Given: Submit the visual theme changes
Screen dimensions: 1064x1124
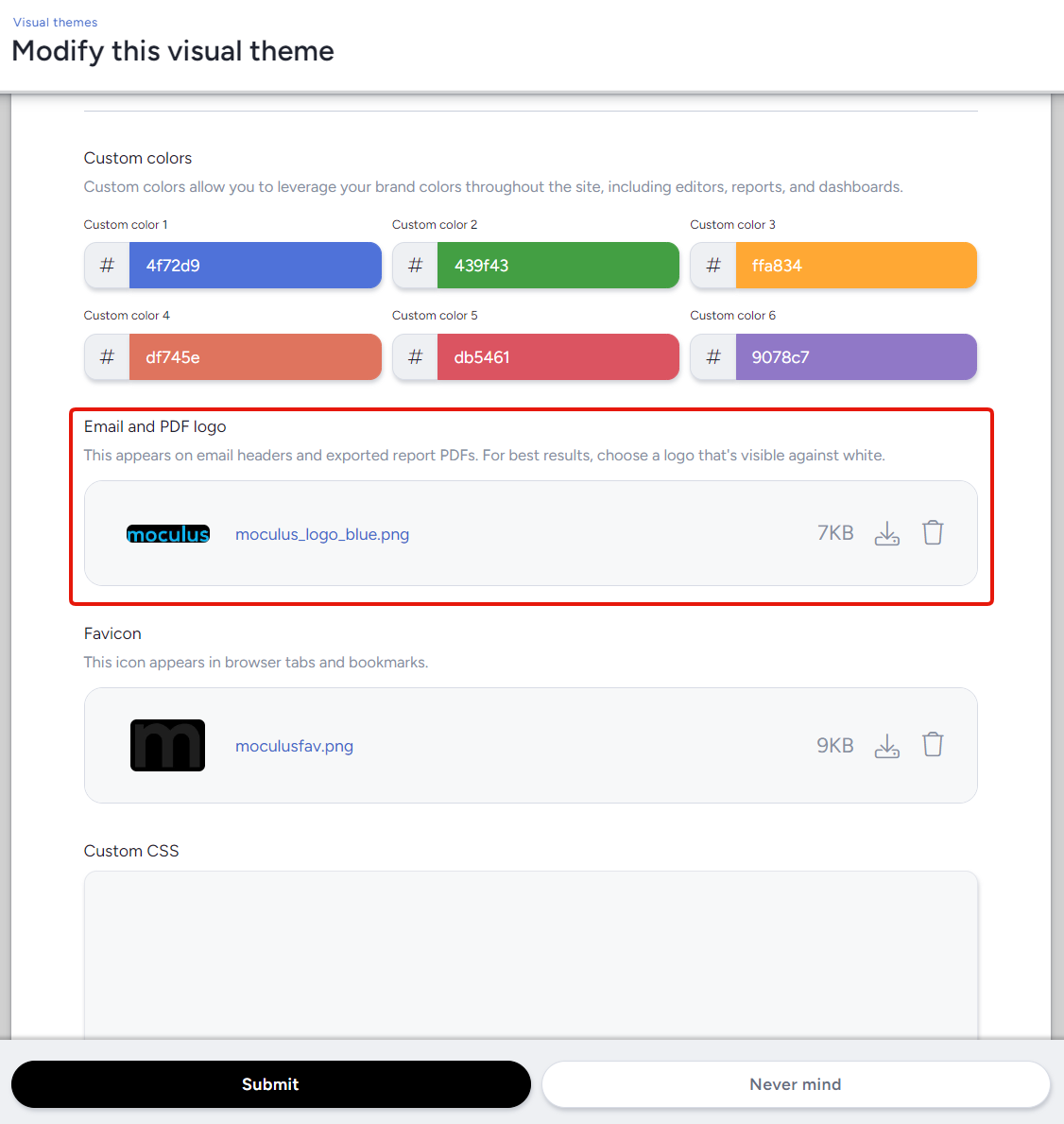Looking at the screenshot, I should [270, 1084].
